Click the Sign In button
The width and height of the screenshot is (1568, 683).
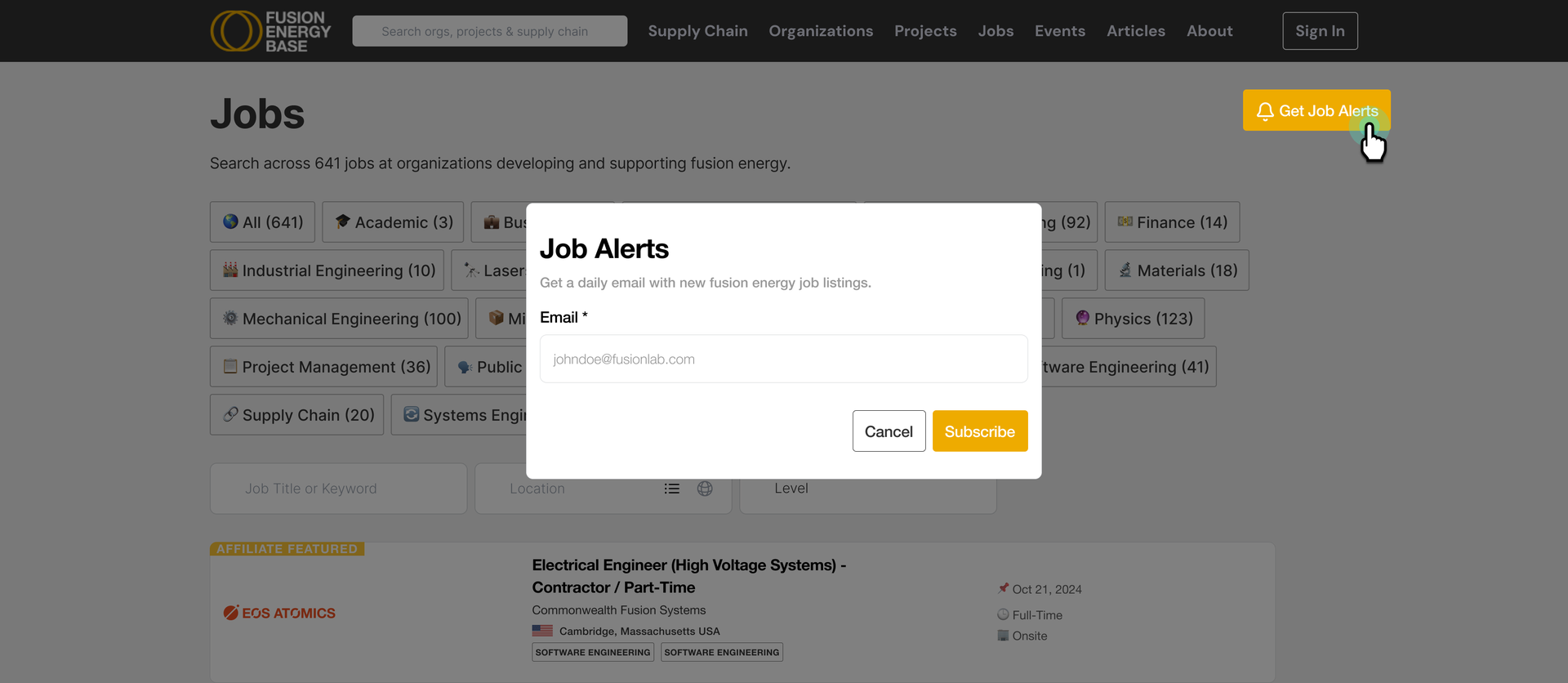[x=1320, y=31]
